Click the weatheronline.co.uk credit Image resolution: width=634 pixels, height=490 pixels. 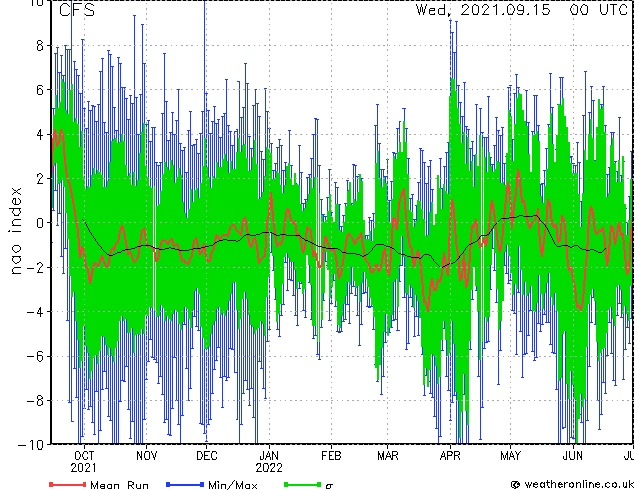[x=572, y=484]
